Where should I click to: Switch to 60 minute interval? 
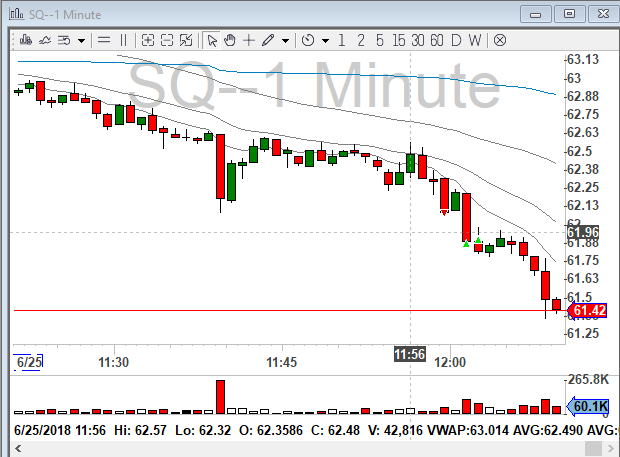point(437,40)
